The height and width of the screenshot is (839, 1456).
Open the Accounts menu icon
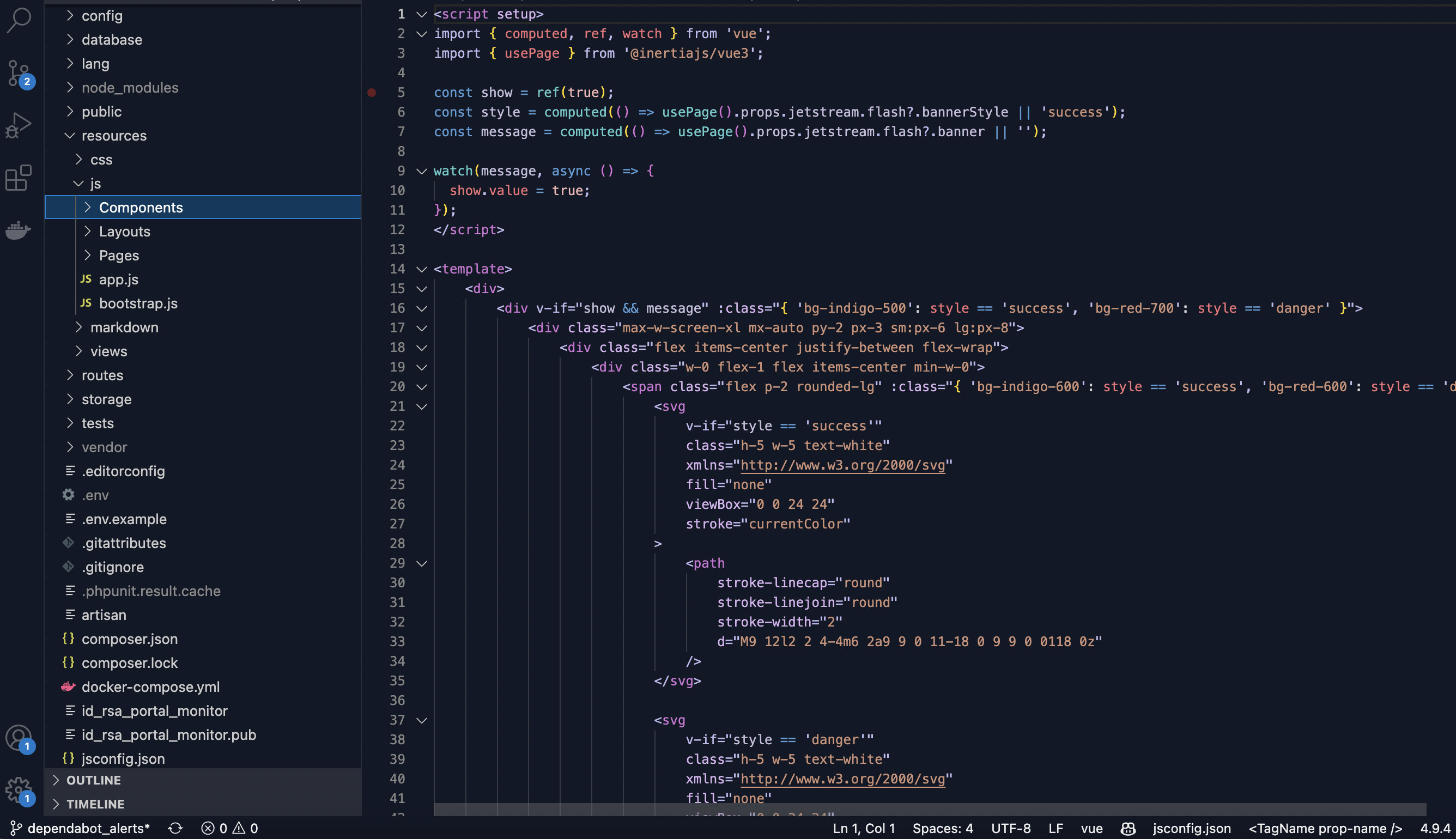19,738
